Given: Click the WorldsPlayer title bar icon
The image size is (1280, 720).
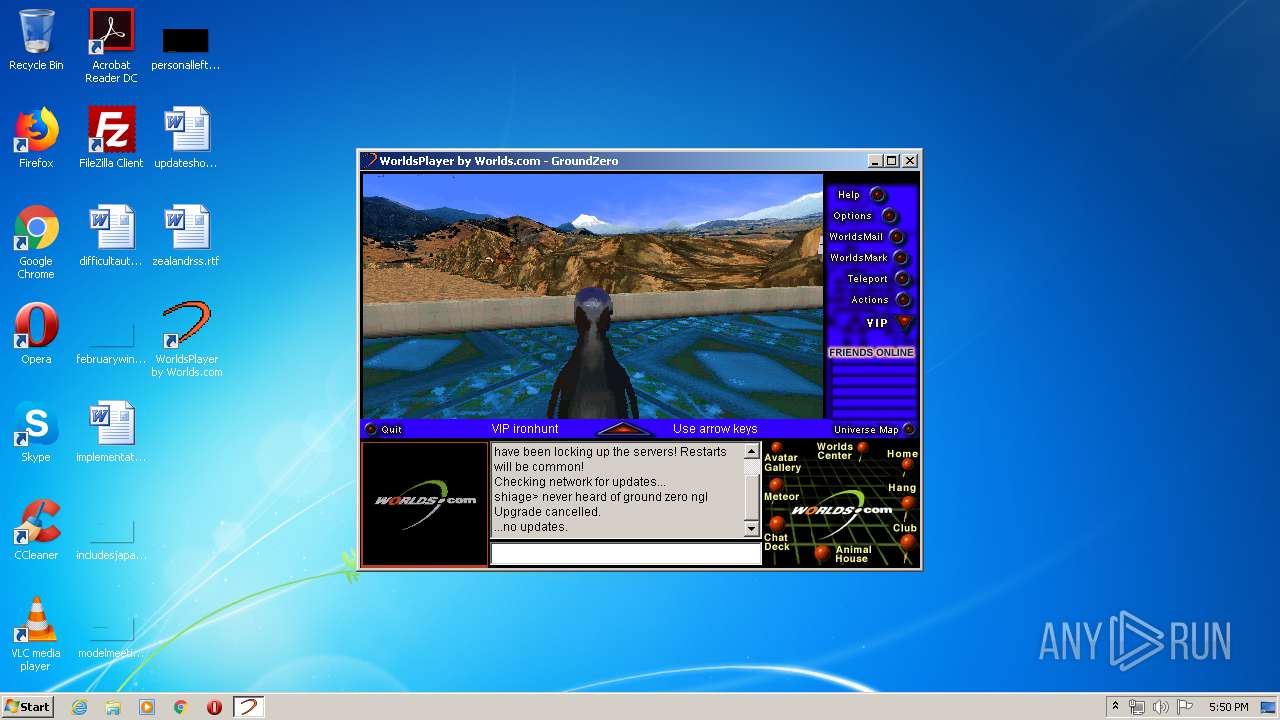Looking at the screenshot, I should (370, 160).
